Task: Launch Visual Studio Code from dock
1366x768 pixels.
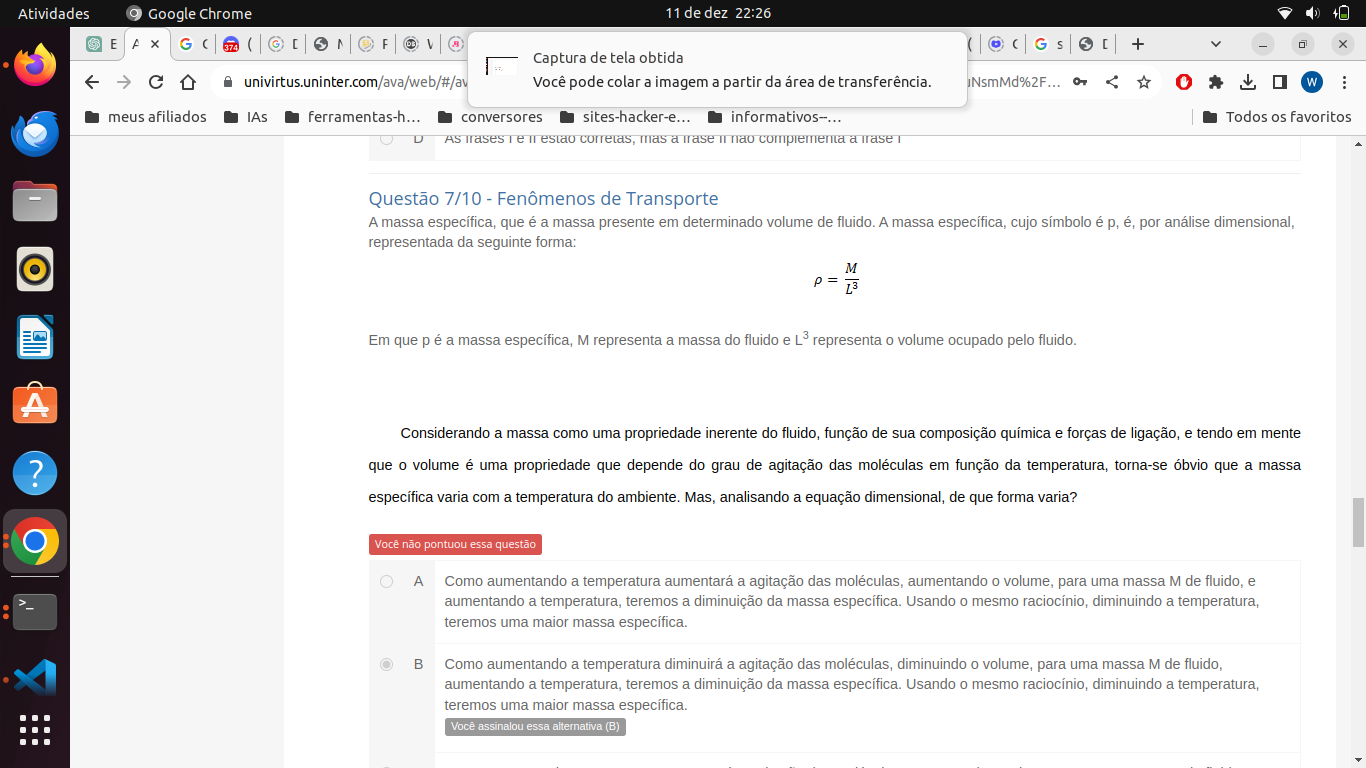Action: pos(35,678)
